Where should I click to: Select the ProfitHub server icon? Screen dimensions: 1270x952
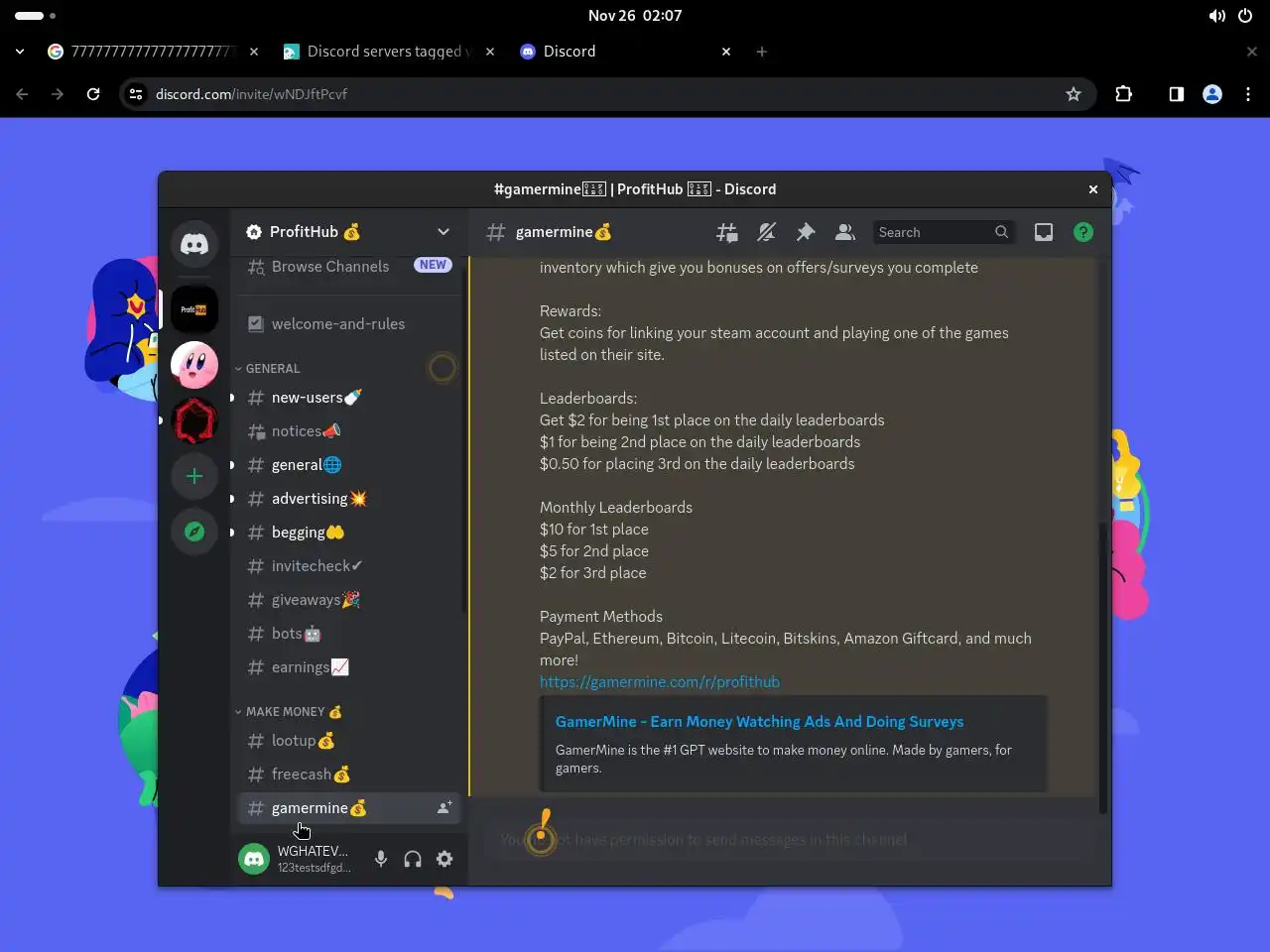(194, 309)
